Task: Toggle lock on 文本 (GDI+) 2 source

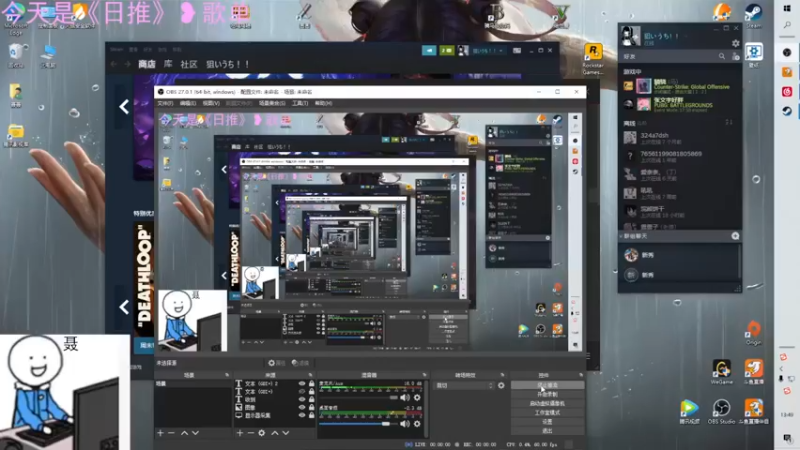Action: point(311,384)
